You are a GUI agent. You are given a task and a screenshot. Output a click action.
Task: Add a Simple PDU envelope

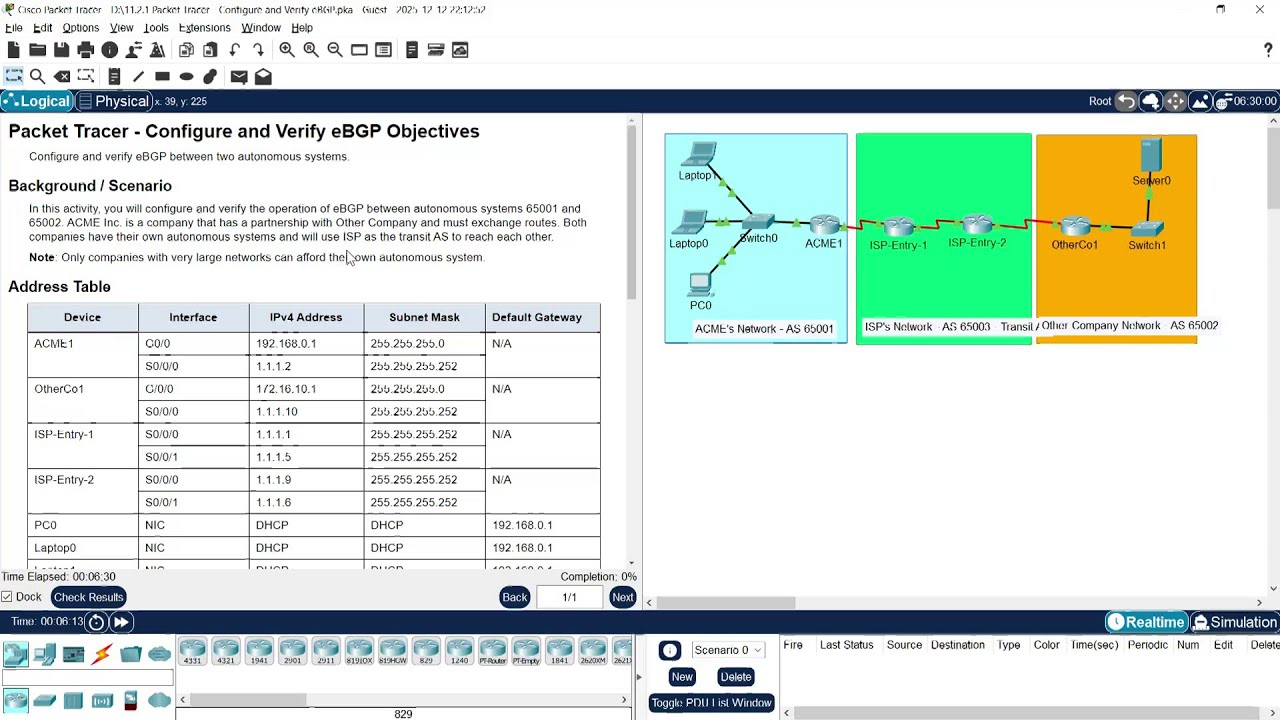pos(239,76)
